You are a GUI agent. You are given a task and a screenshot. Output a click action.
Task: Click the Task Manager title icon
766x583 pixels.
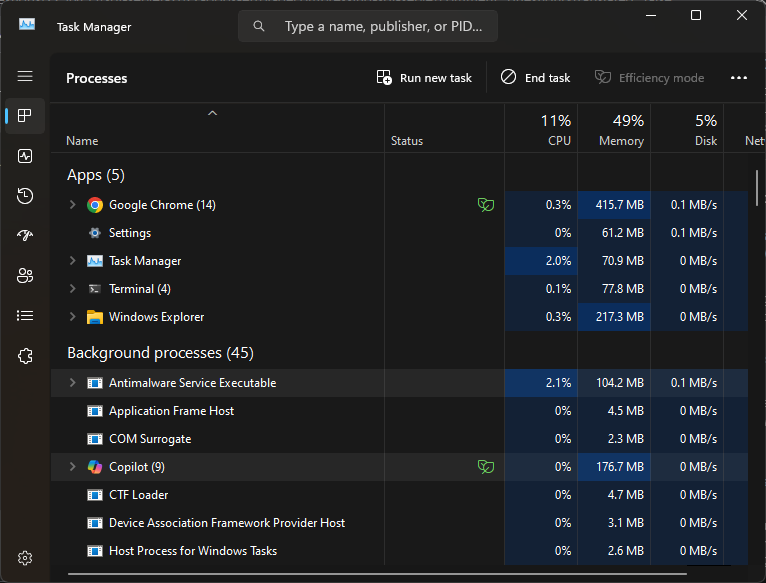point(27,24)
